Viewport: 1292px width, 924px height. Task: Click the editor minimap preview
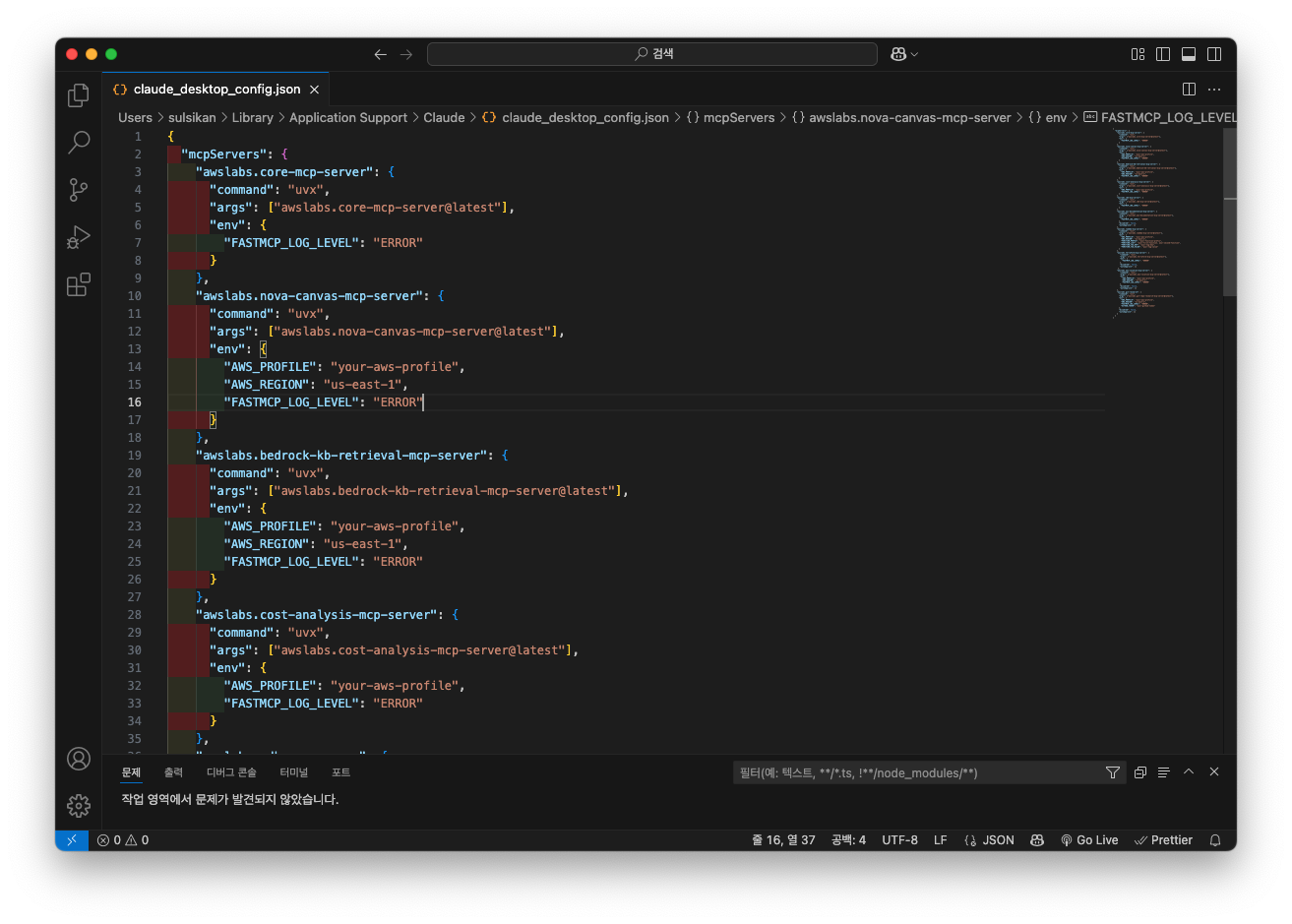(1147, 221)
